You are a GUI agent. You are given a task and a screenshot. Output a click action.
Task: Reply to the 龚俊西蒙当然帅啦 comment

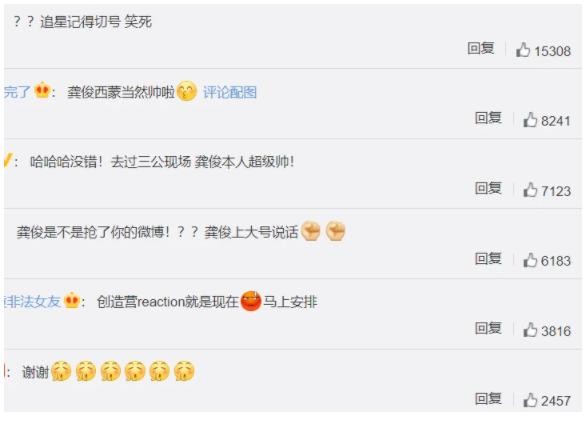[488, 118]
